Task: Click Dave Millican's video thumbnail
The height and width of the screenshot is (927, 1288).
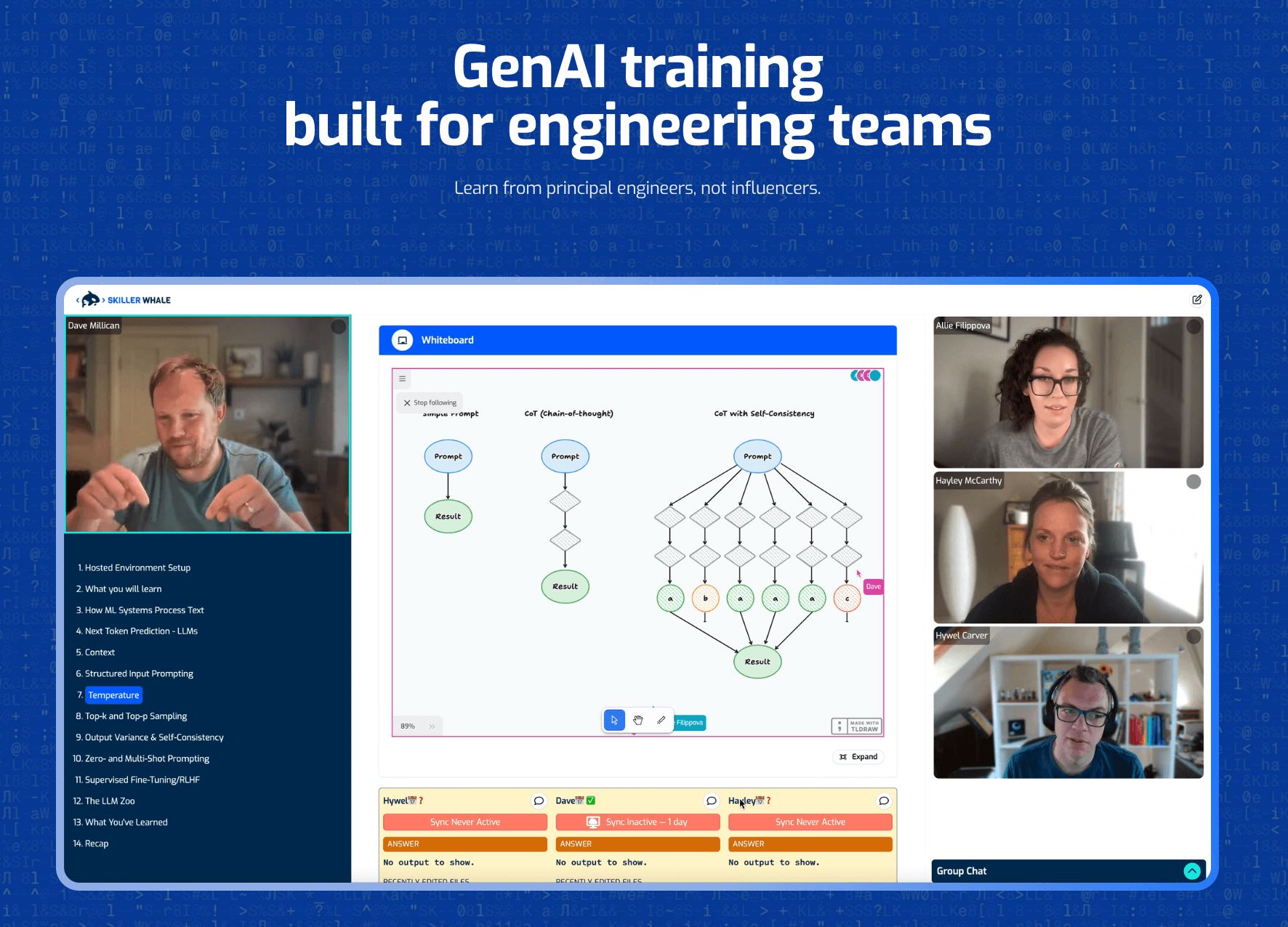Action: point(208,424)
